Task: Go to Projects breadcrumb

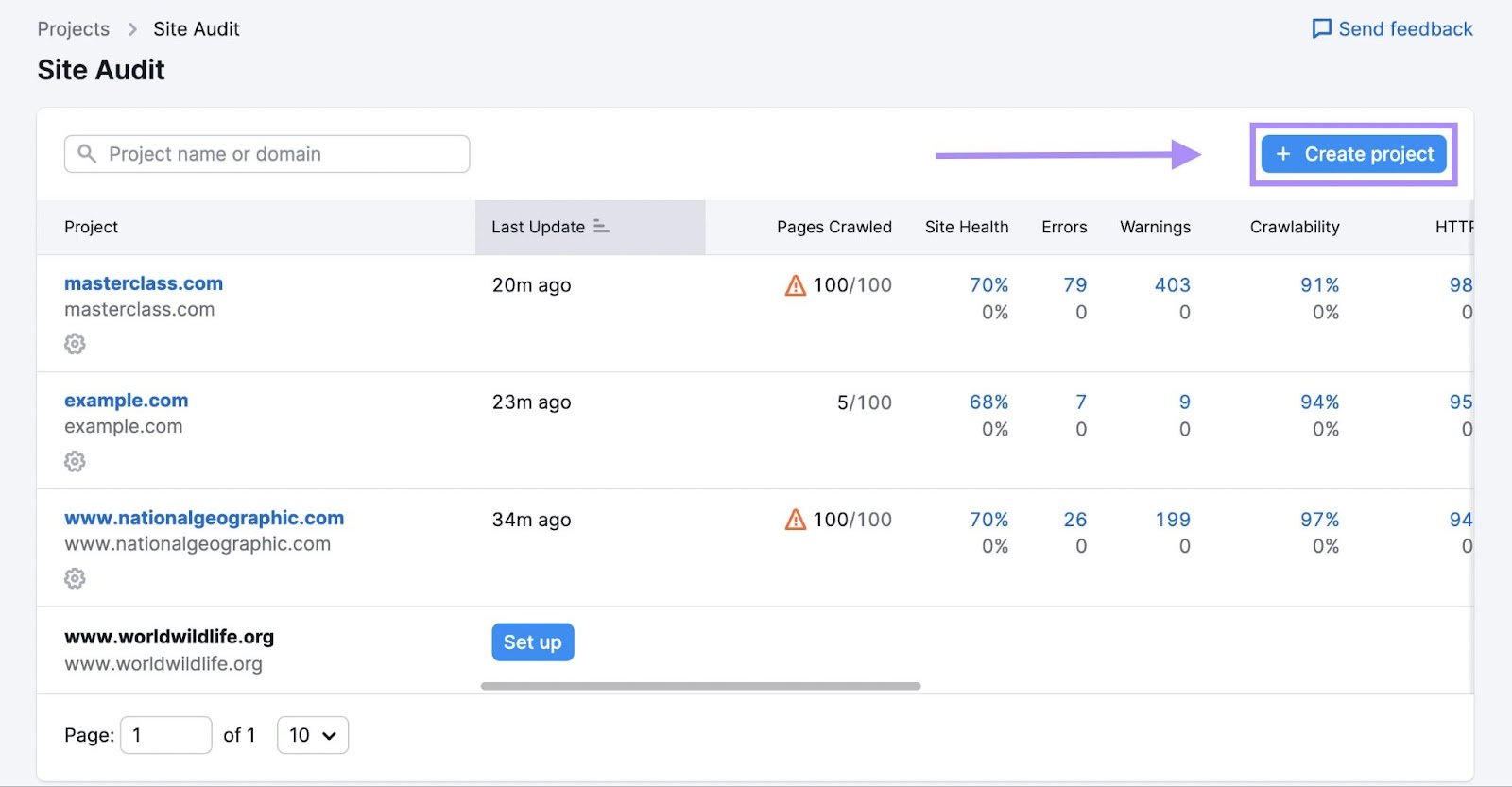Action: (x=74, y=29)
